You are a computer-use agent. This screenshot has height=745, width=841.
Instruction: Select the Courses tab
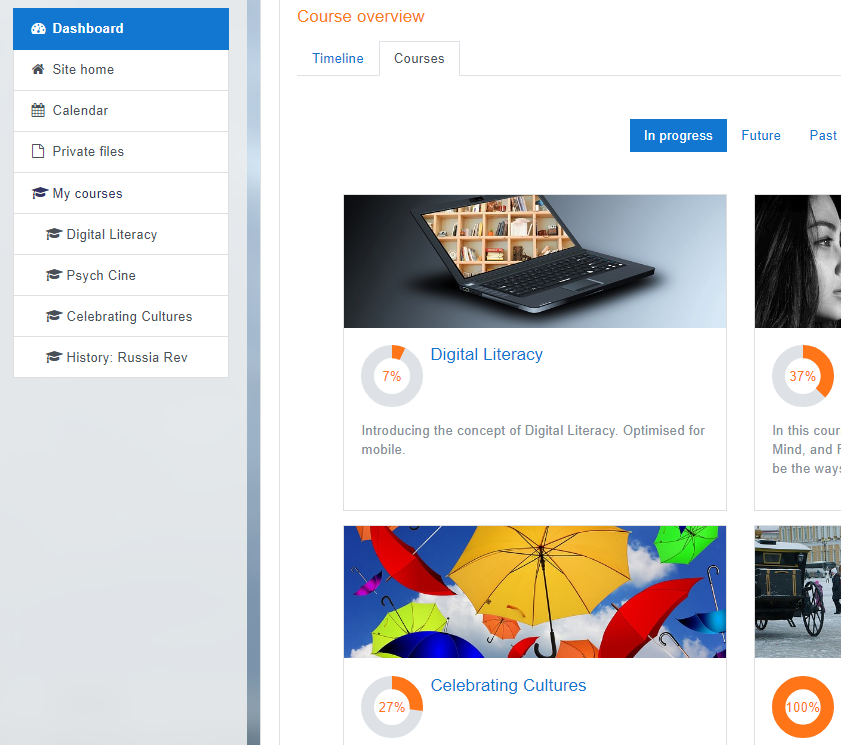pos(419,58)
